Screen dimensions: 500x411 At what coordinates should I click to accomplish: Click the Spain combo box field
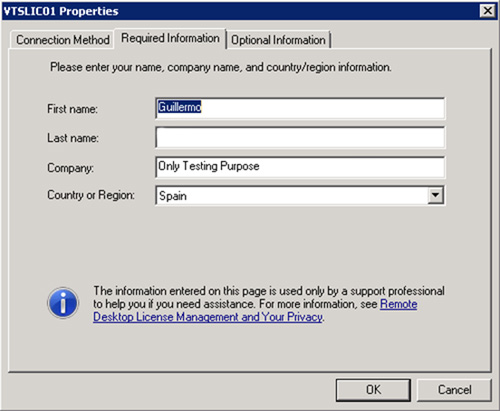tap(300, 195)
